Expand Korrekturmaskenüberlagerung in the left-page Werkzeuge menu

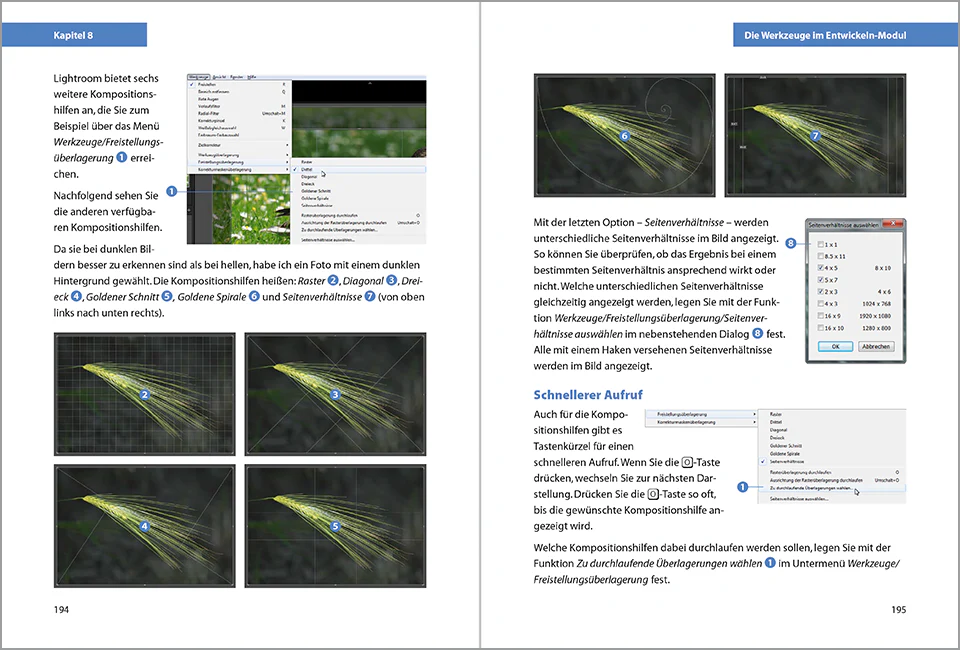(239, 170)
